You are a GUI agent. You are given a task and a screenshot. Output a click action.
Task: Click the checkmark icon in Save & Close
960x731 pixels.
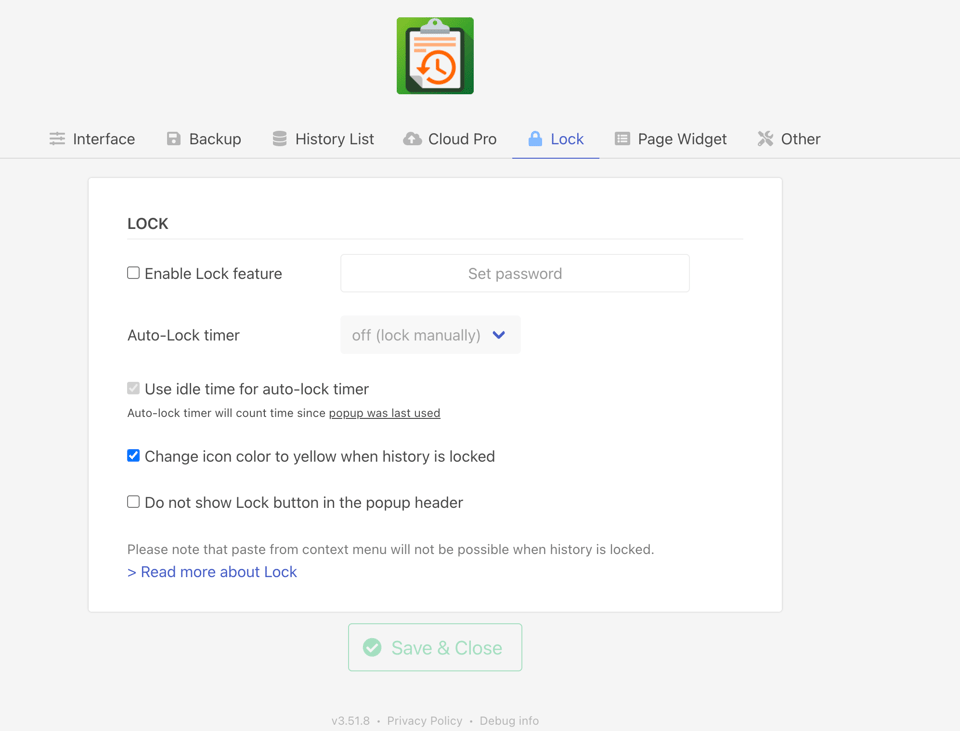[x=372, y=647]
